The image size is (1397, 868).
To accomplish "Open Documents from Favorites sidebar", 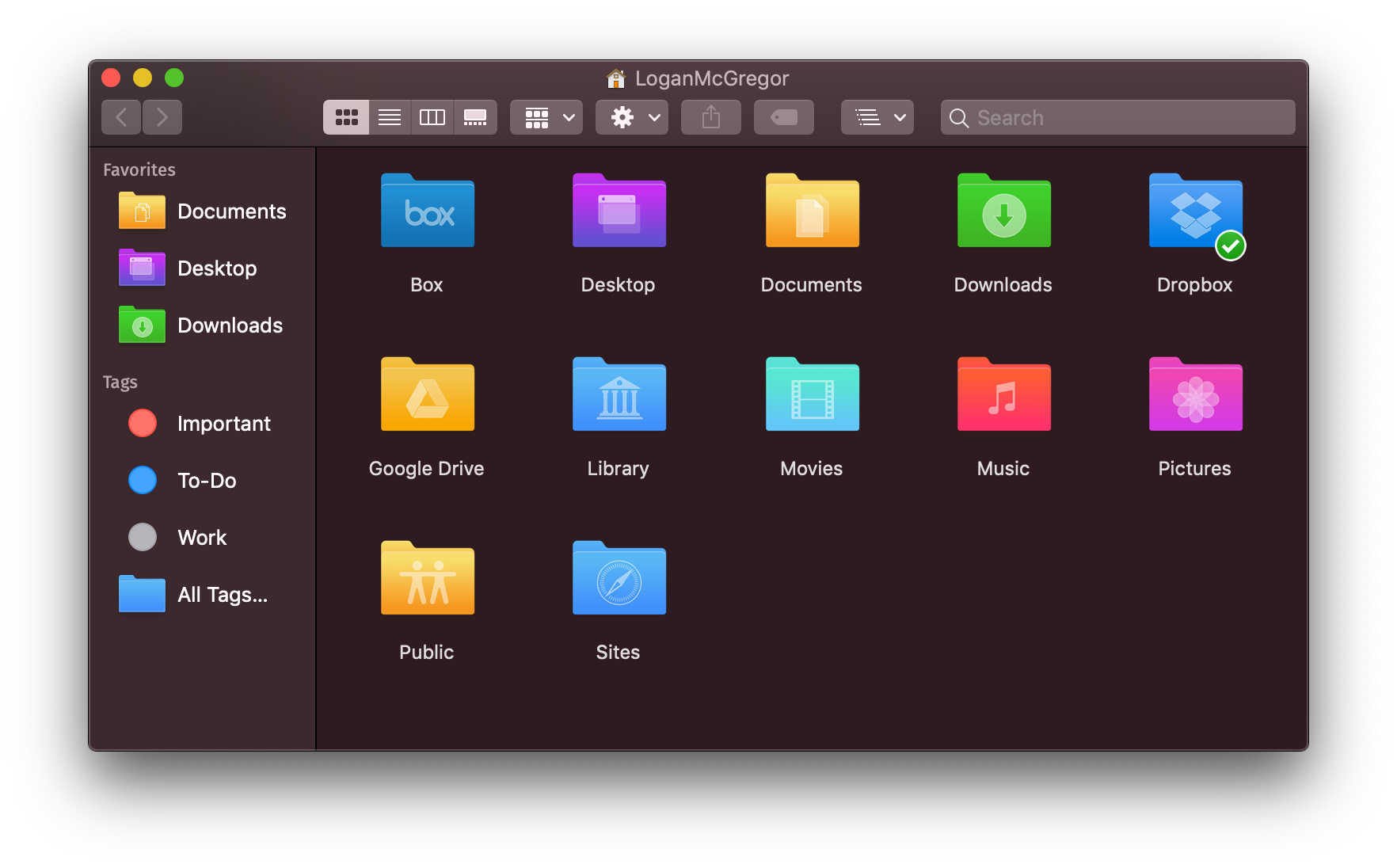I will (x=231, y=211).
